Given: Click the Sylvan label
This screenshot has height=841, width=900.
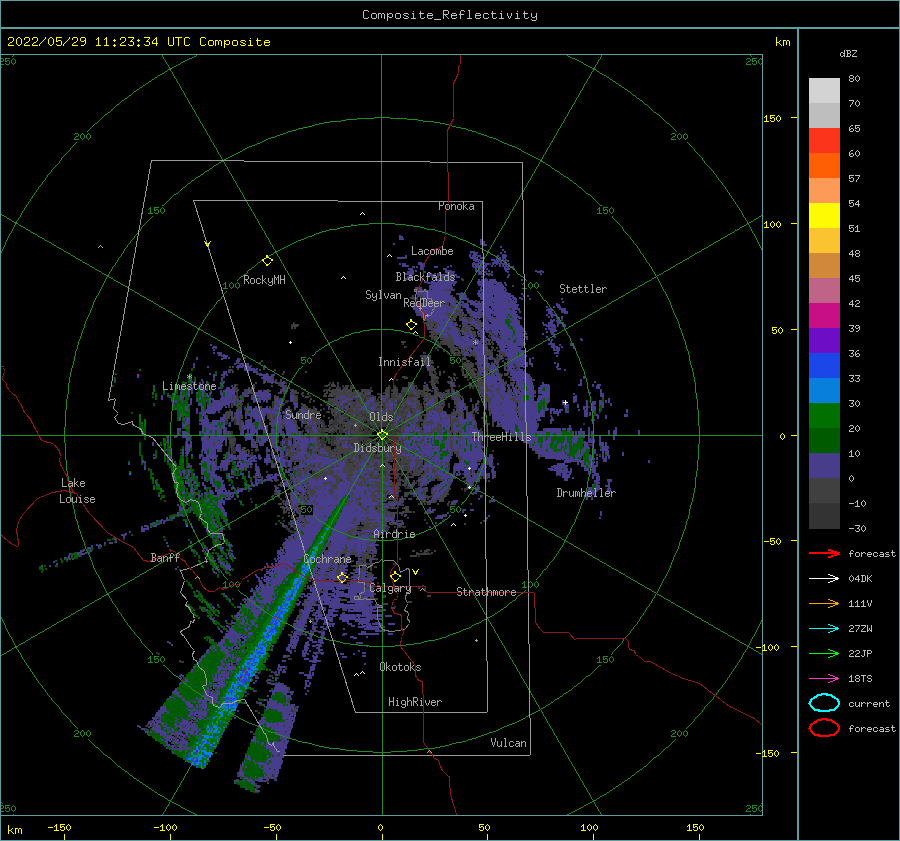Looking at the screenshot, I should [383, 295].
